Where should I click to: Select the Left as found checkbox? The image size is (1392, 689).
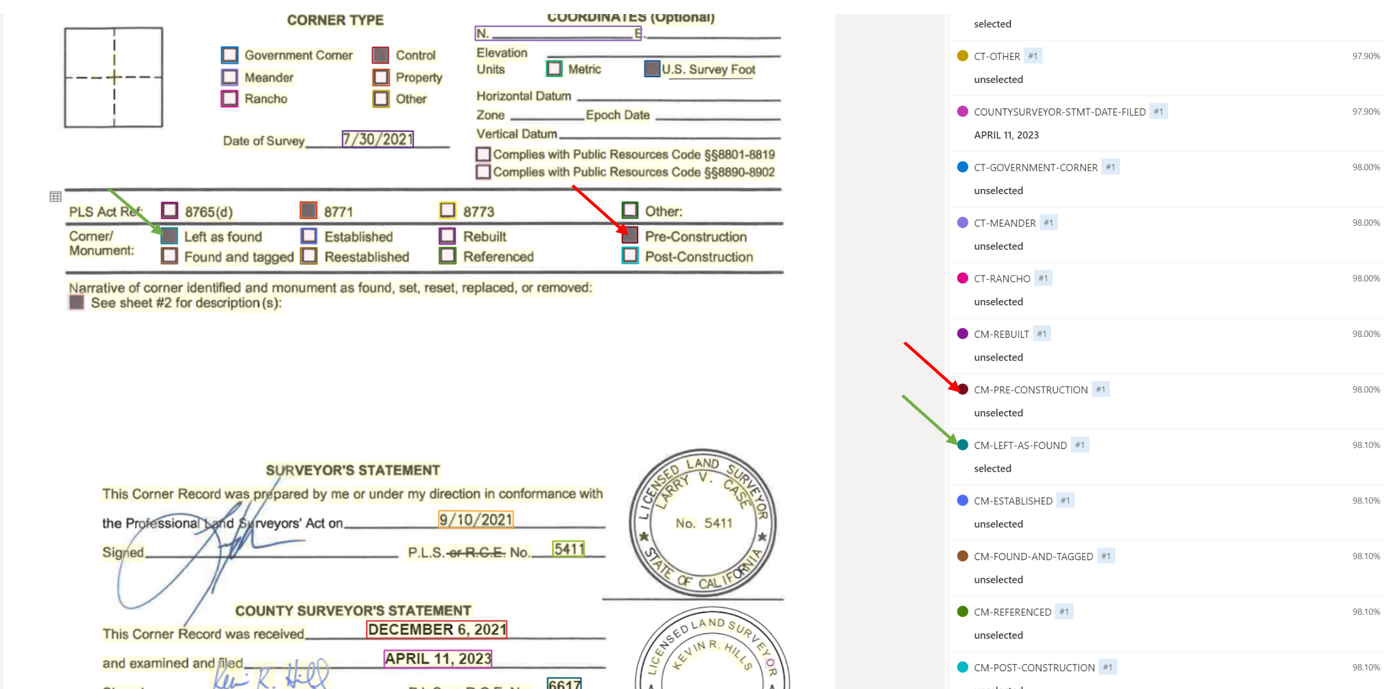[x=170, y=236]
